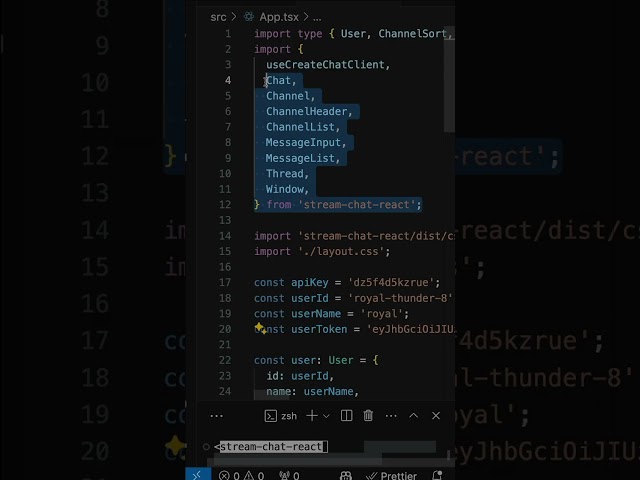The width and height of the screenshot is (640, 480).
Task: Click the src folder breadcrumb
Action: pos(218,17)
